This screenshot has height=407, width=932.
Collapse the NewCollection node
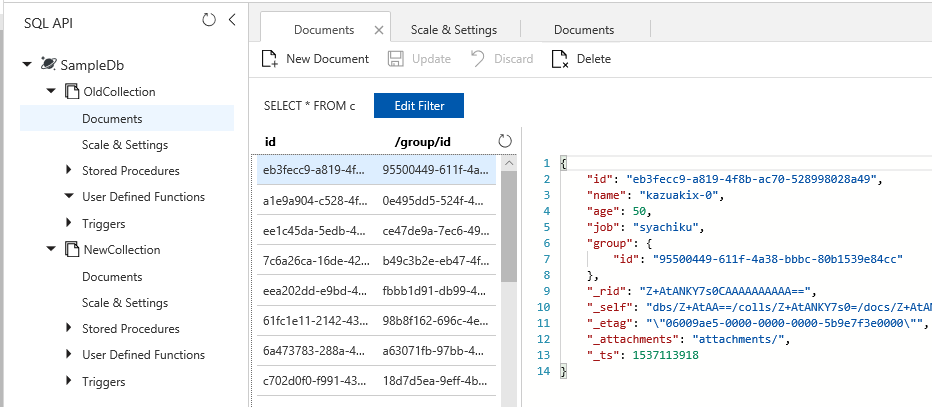[x=51, y=250]
